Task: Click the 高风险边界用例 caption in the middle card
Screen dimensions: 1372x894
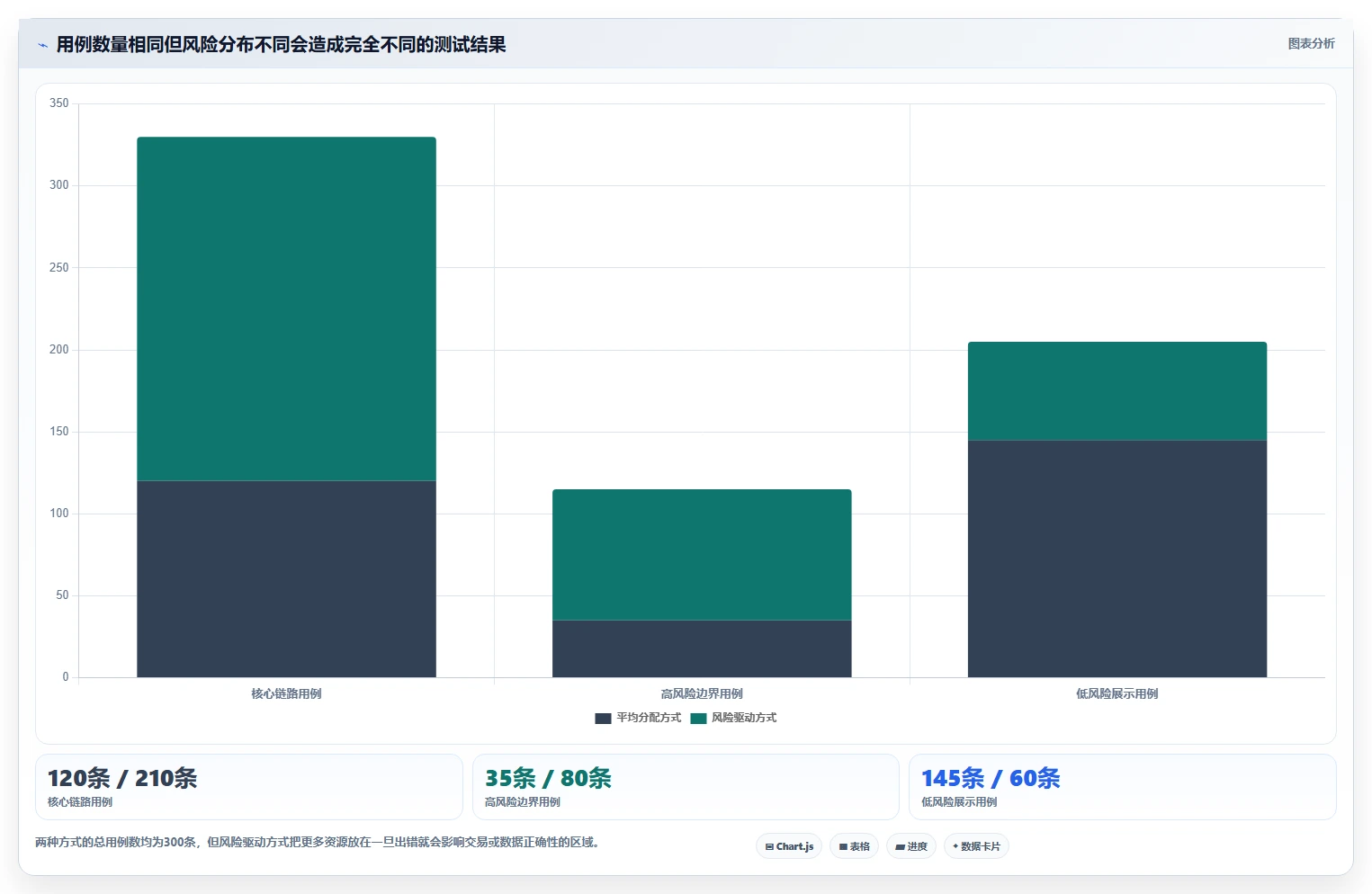Action: [523, 802]
